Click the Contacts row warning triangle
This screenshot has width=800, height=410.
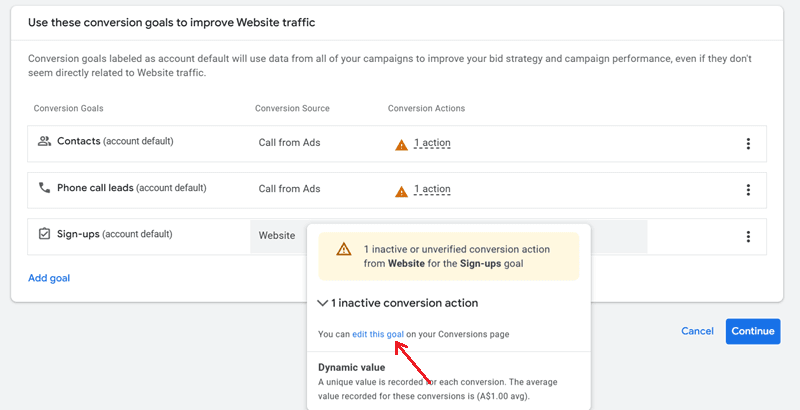(402, 144)
